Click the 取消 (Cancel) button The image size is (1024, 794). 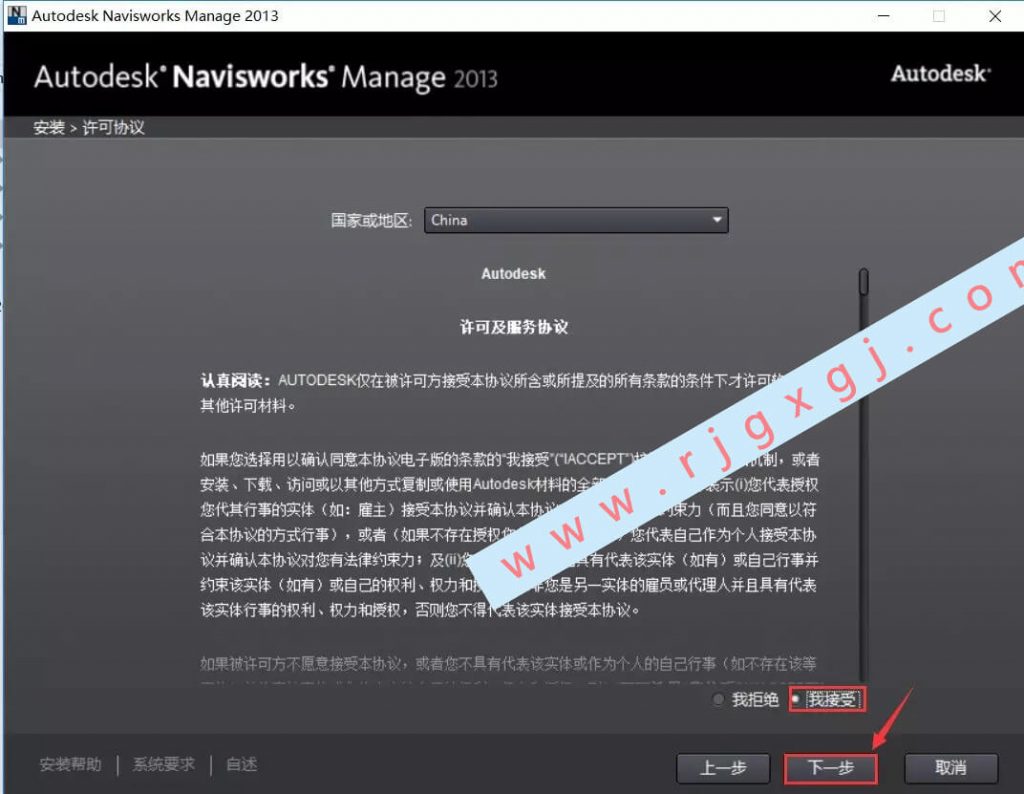click(x=950, y=768)
